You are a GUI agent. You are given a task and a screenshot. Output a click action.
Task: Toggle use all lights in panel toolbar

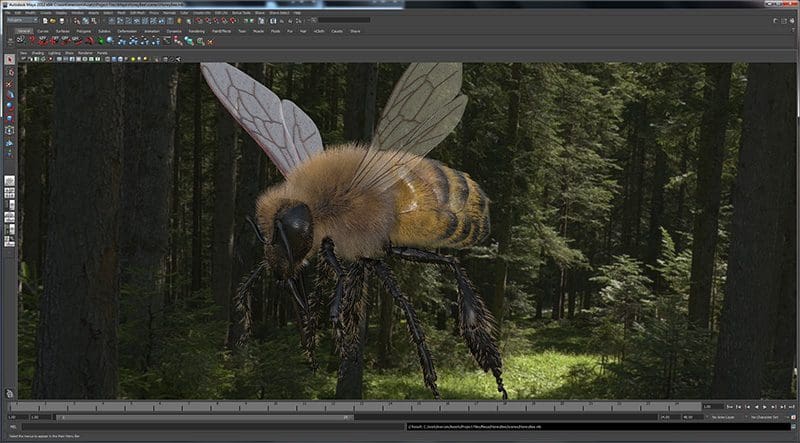[x=133, y=59]
